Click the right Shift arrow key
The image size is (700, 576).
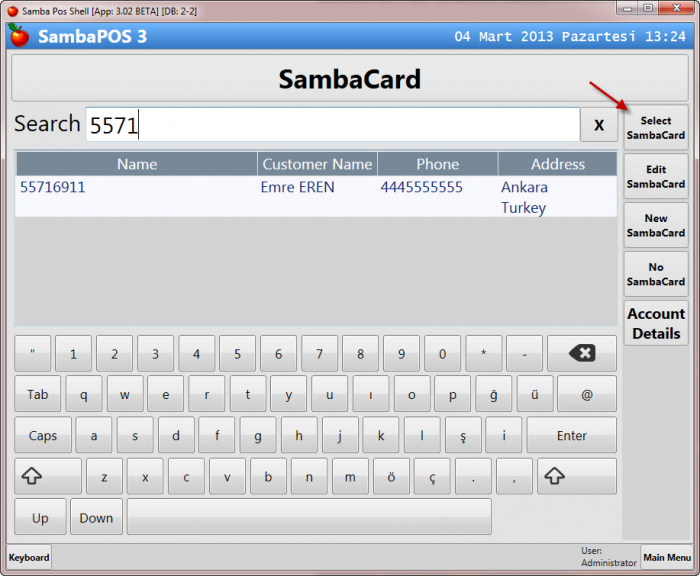pos(576,477)
